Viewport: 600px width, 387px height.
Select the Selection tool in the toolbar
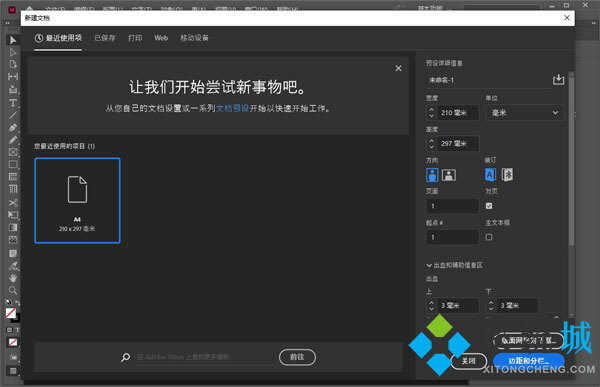coord(13,40)
